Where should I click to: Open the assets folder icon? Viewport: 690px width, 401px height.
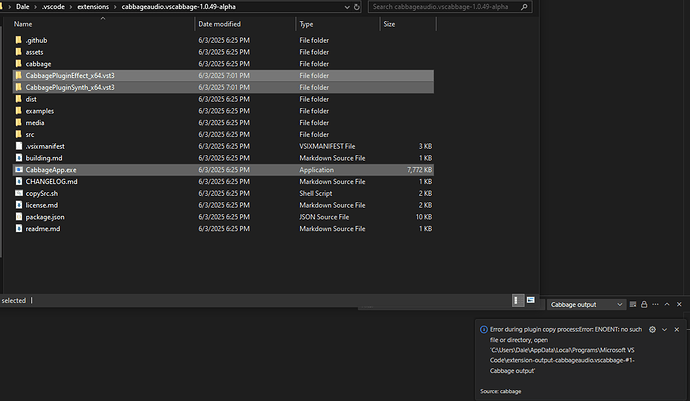(x=18, y=52)
